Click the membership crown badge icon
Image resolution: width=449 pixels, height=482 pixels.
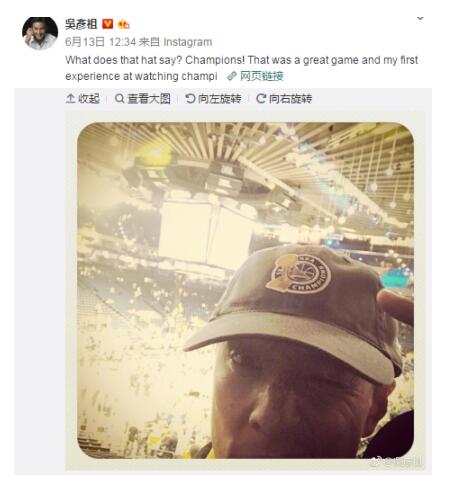click(x=123, y=24)
